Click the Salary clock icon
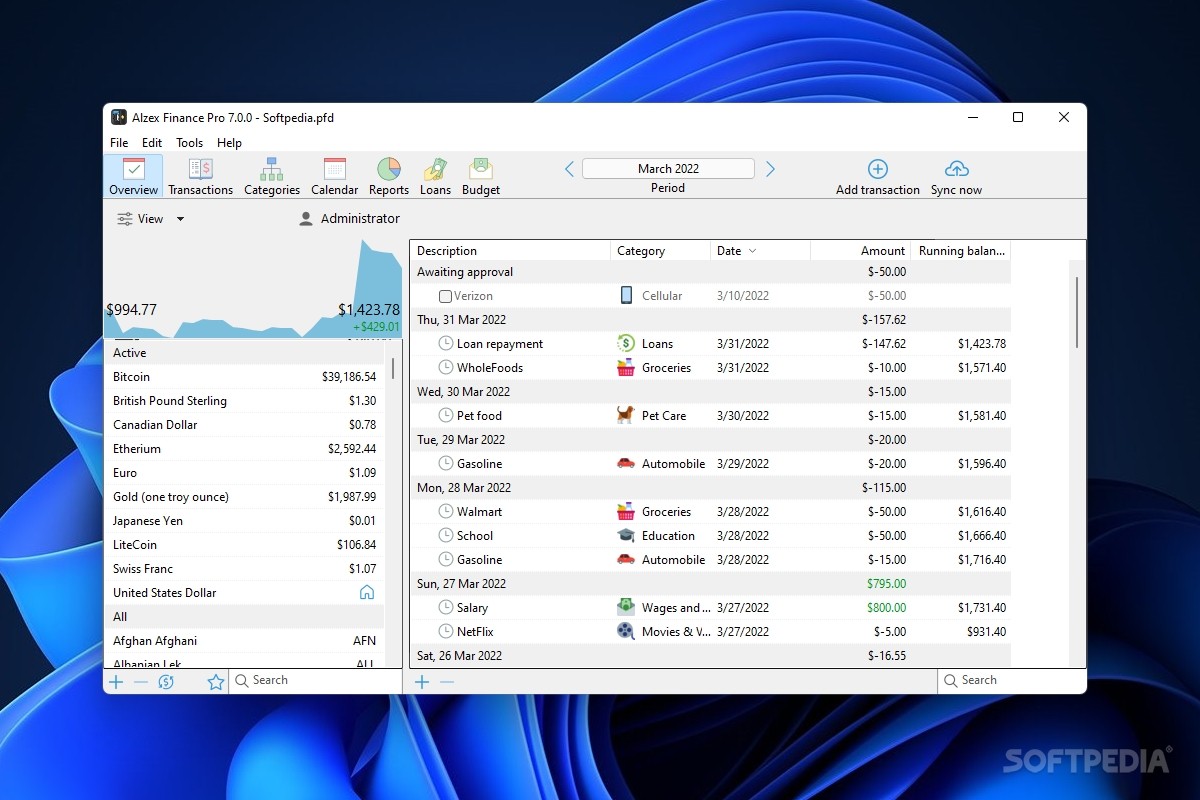Screen dimensions: 1200x800 [446, 608]
